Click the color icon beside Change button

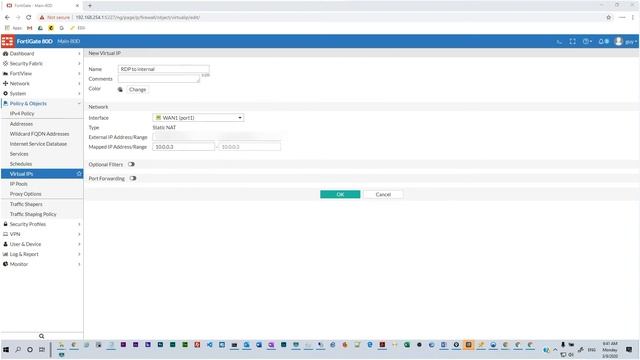(120, 89)
